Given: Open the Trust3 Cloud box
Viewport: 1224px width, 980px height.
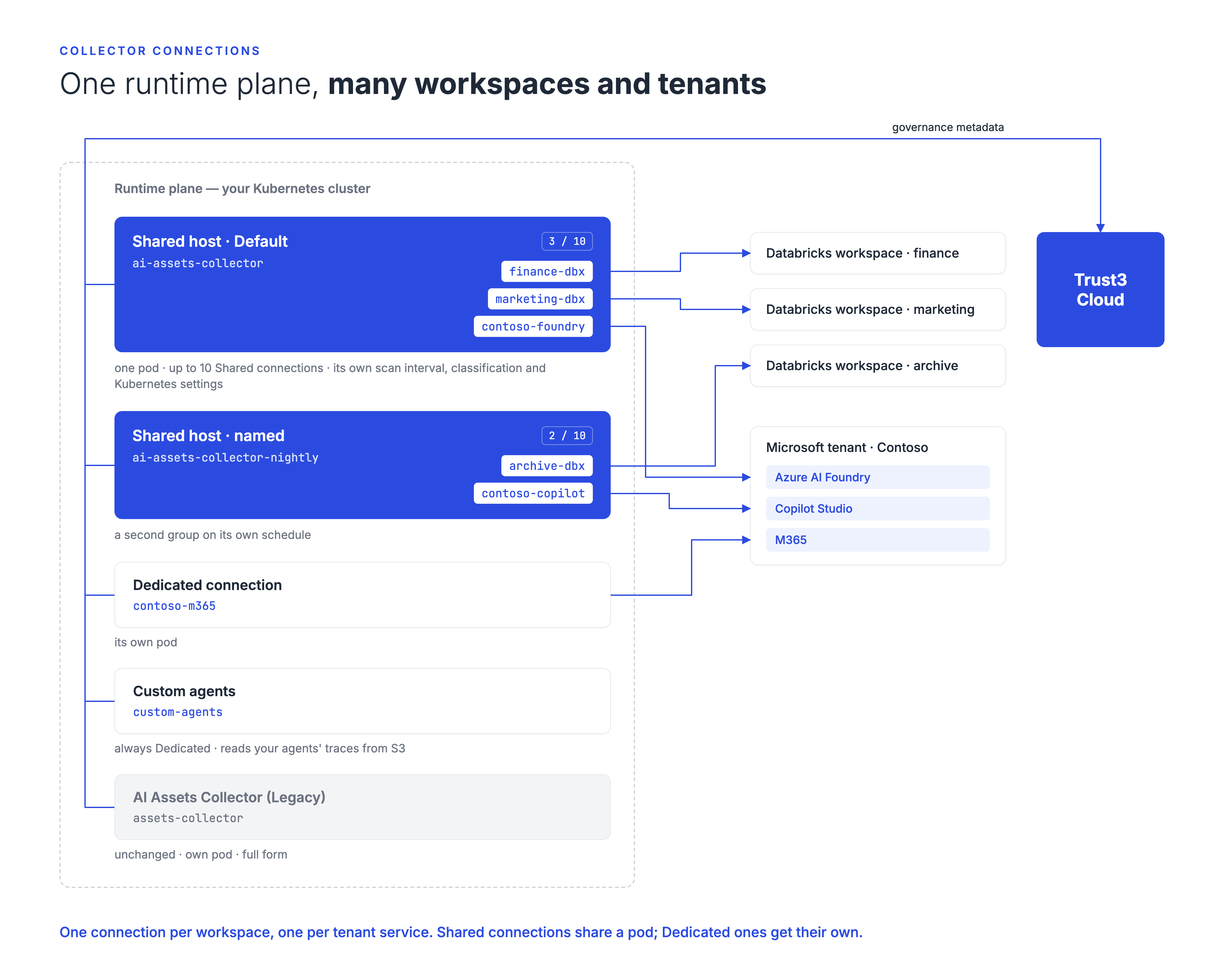Looking at the screenshot, I should (1100, 289).
